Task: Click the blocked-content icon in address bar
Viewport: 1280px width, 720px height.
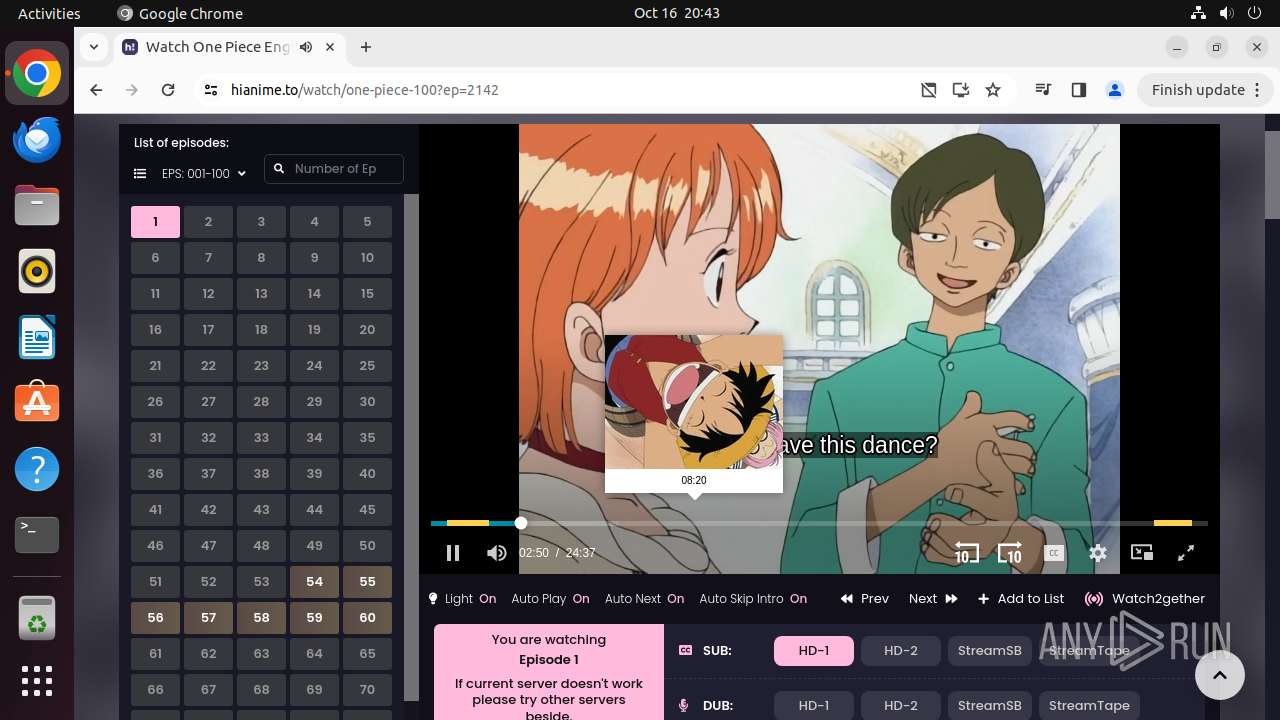Action: (929, 90)
